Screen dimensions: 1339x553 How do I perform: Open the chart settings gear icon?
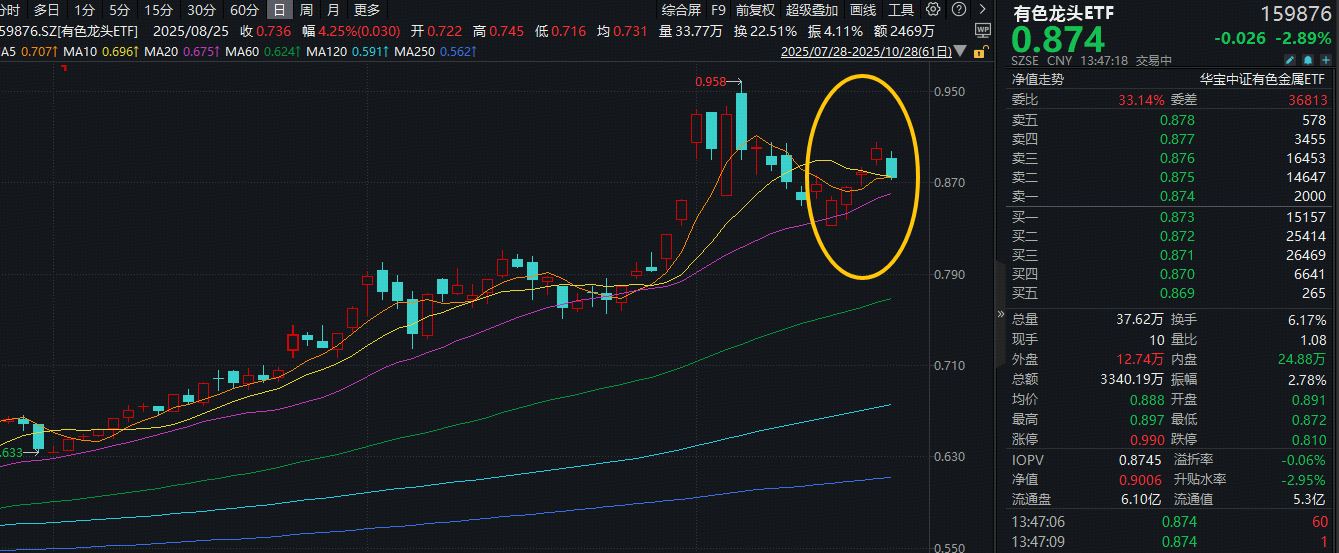(932, 9)
